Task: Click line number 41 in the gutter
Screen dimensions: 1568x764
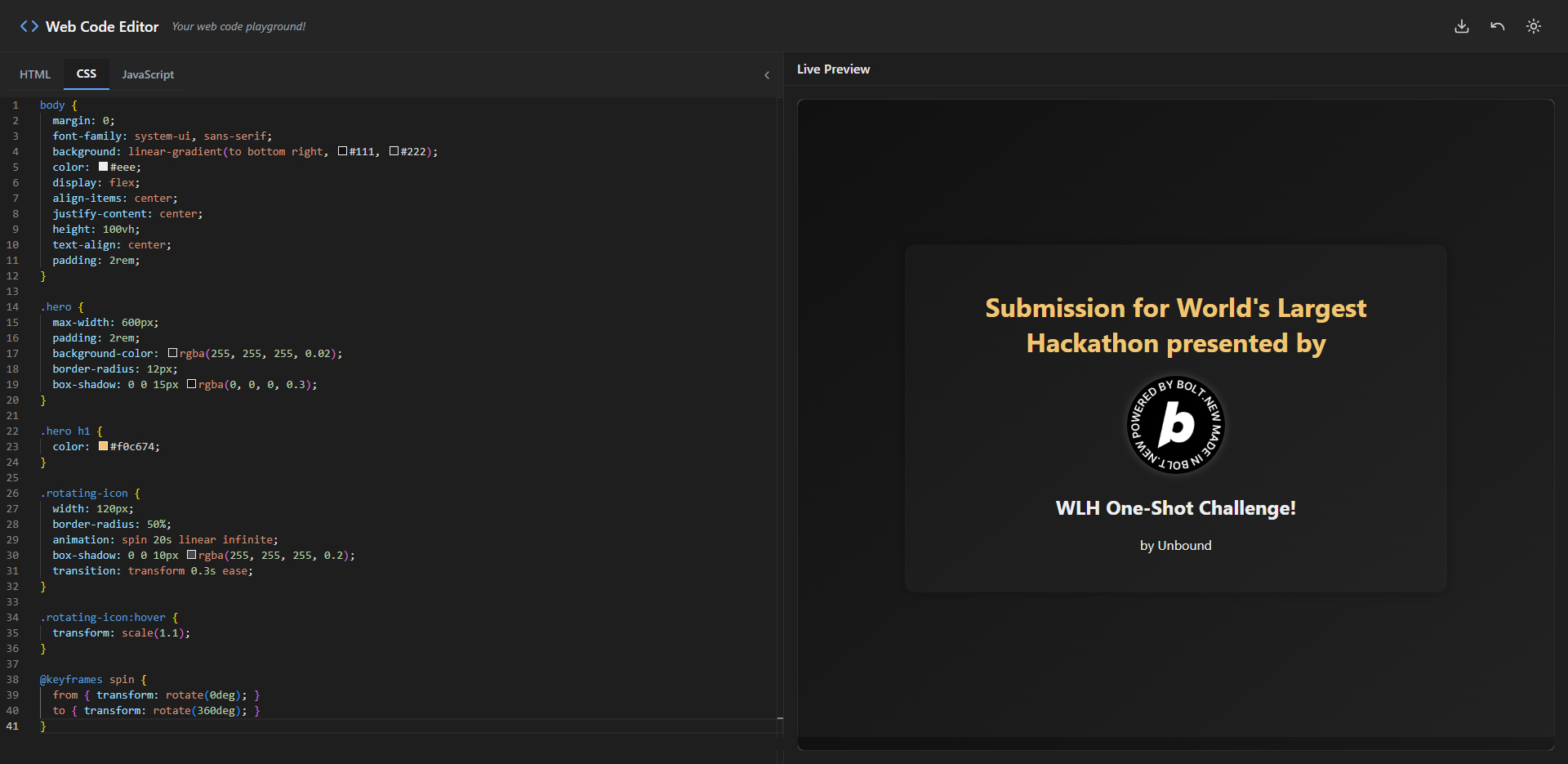Action: pos(12,726)
